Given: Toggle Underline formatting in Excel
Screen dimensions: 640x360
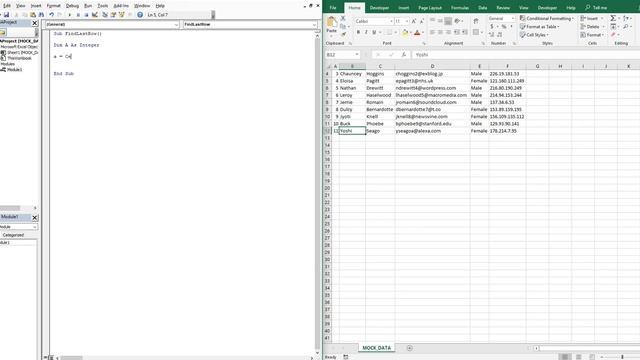Looking at the screenshot, I should (x=374, y=32).
